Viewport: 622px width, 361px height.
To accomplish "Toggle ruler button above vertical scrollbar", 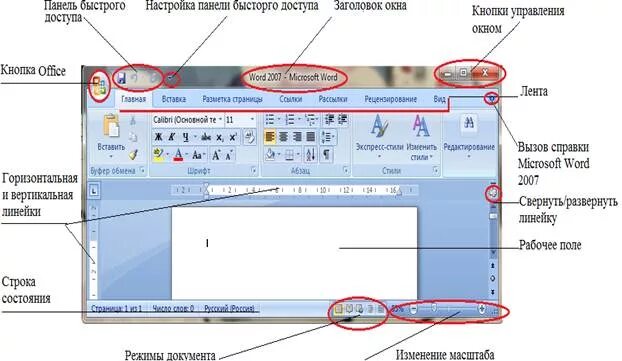I will point(493,194).
